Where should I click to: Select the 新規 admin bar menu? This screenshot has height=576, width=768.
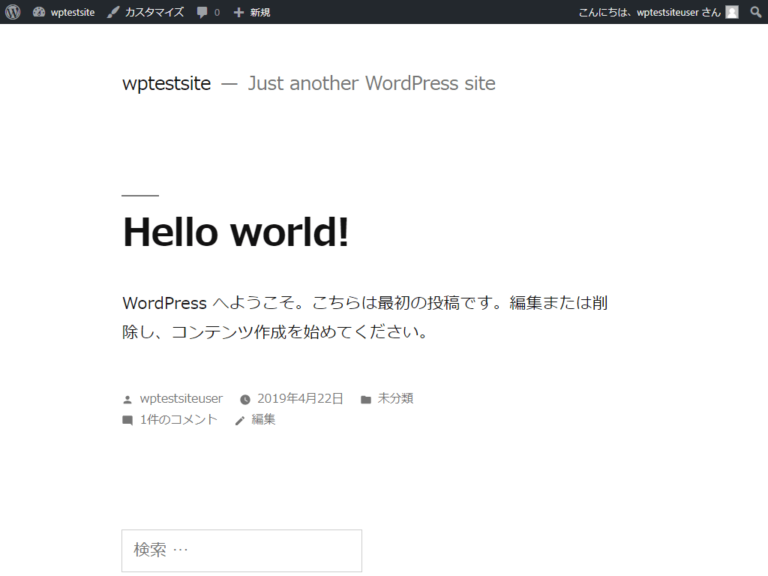tap(260, 12)
